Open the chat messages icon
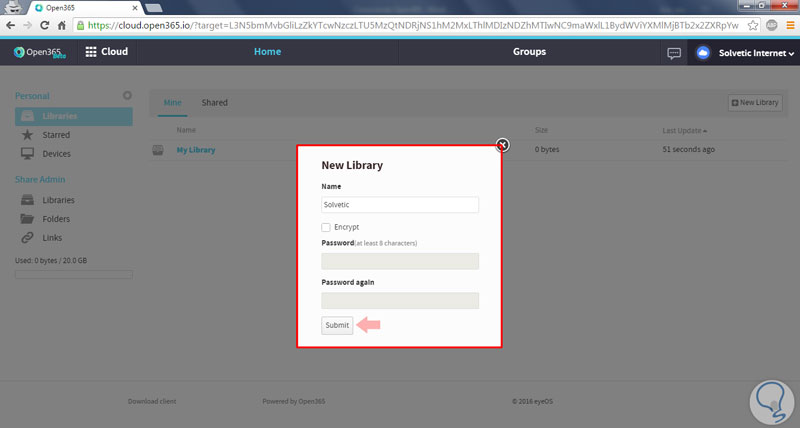800x428 pixels. pos(674,53)
